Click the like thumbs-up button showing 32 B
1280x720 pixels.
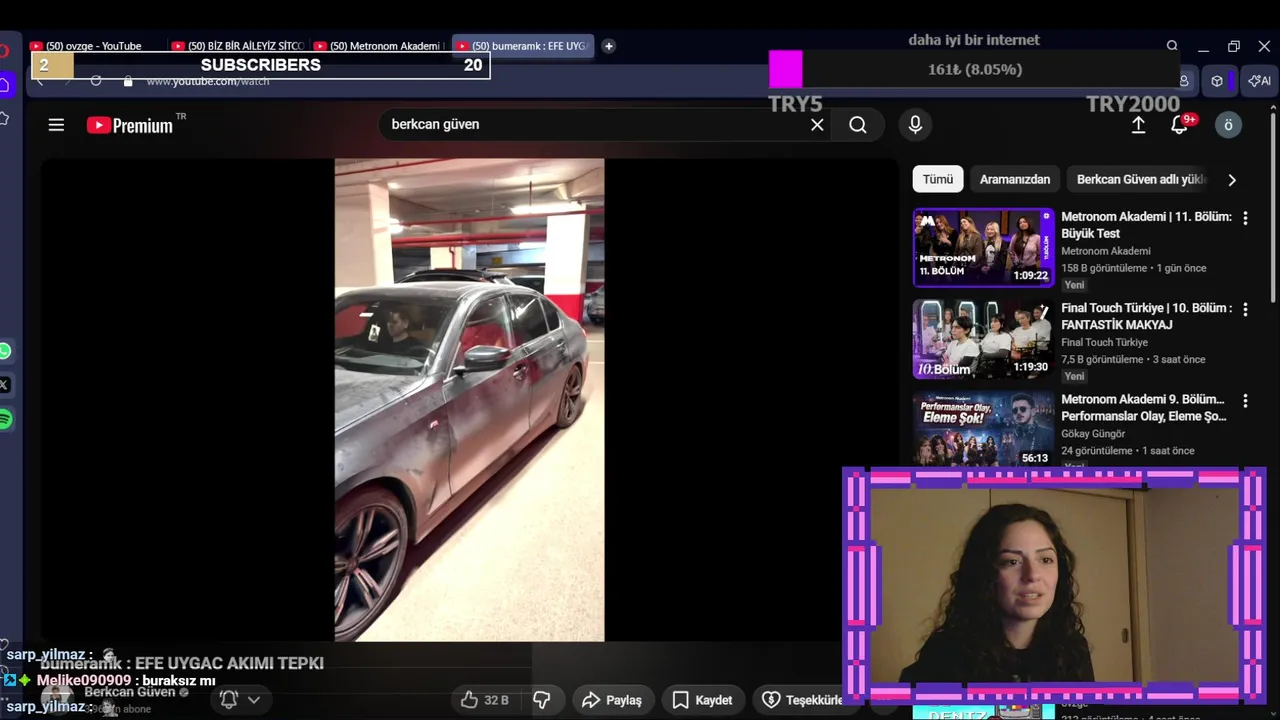pos(484,700)
